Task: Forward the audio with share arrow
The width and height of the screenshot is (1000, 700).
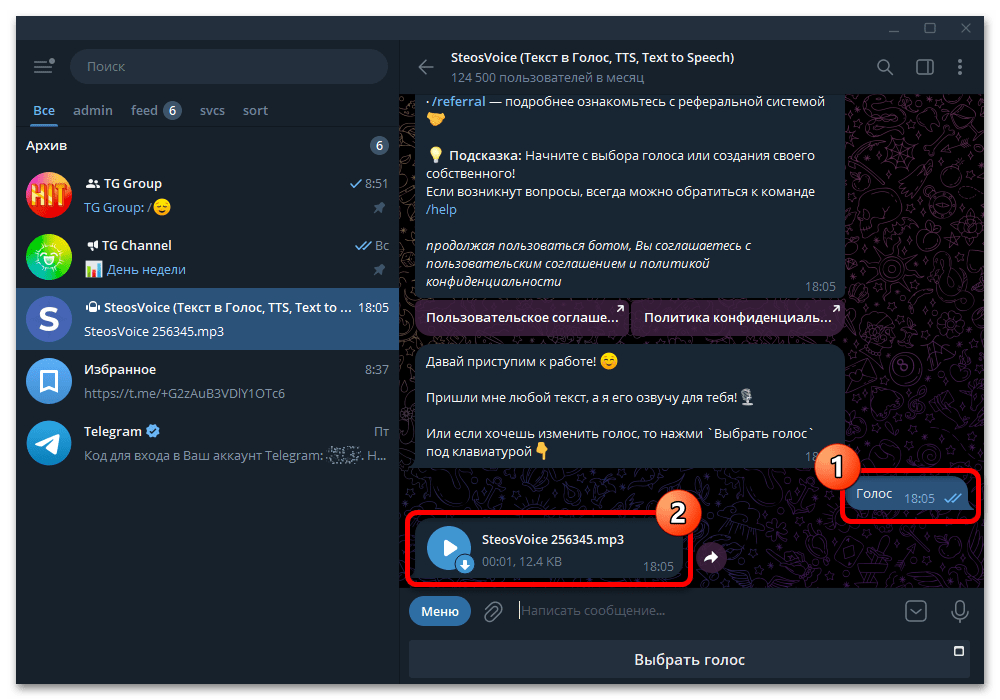Action: [x=711, y=557]
